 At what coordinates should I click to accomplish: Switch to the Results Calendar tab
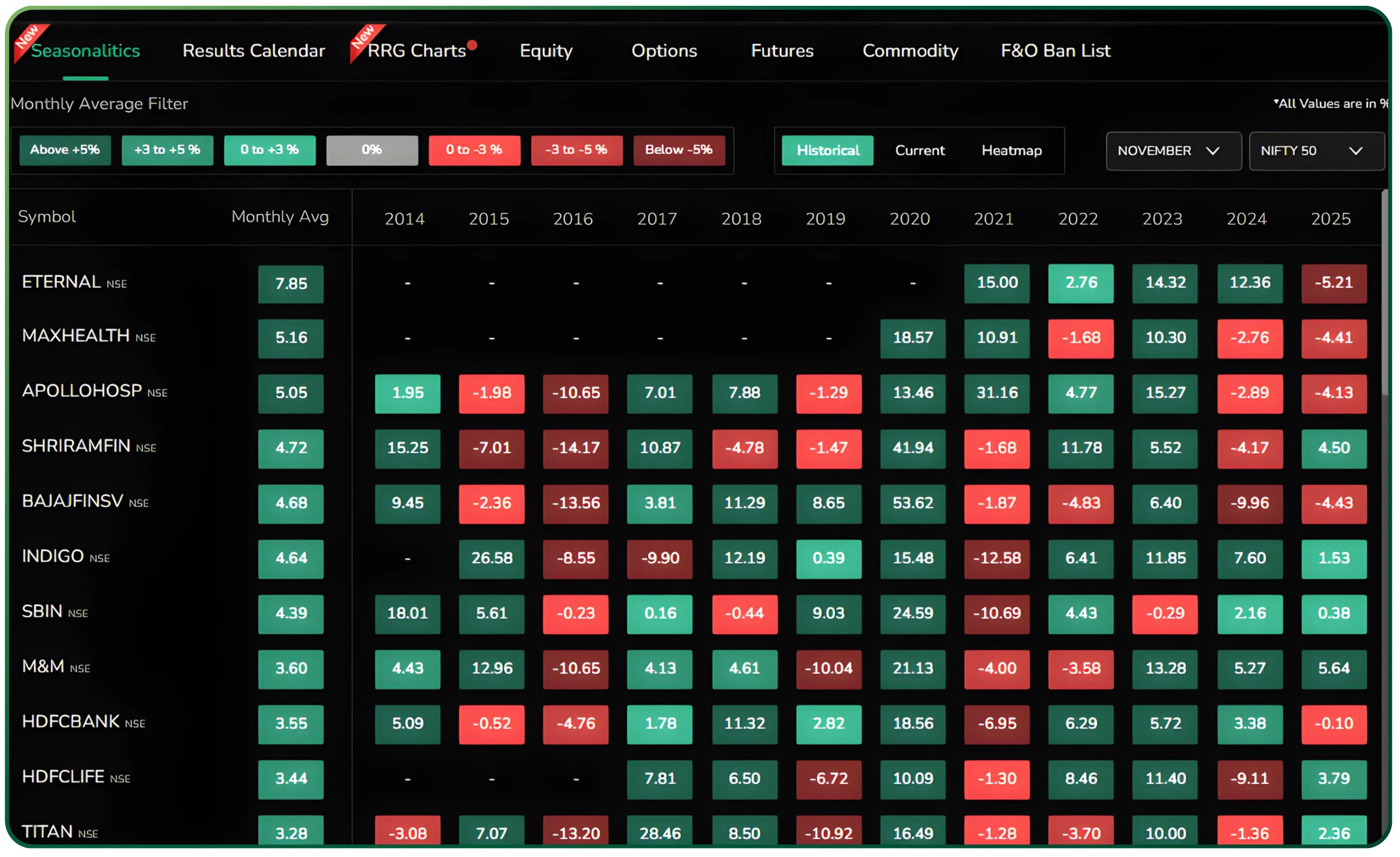point(253,51)
